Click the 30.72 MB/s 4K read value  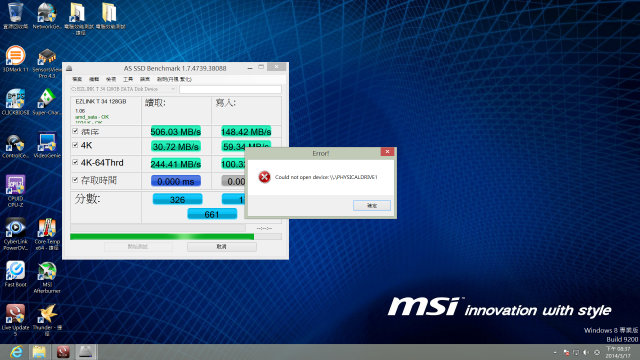pos(176,147)
